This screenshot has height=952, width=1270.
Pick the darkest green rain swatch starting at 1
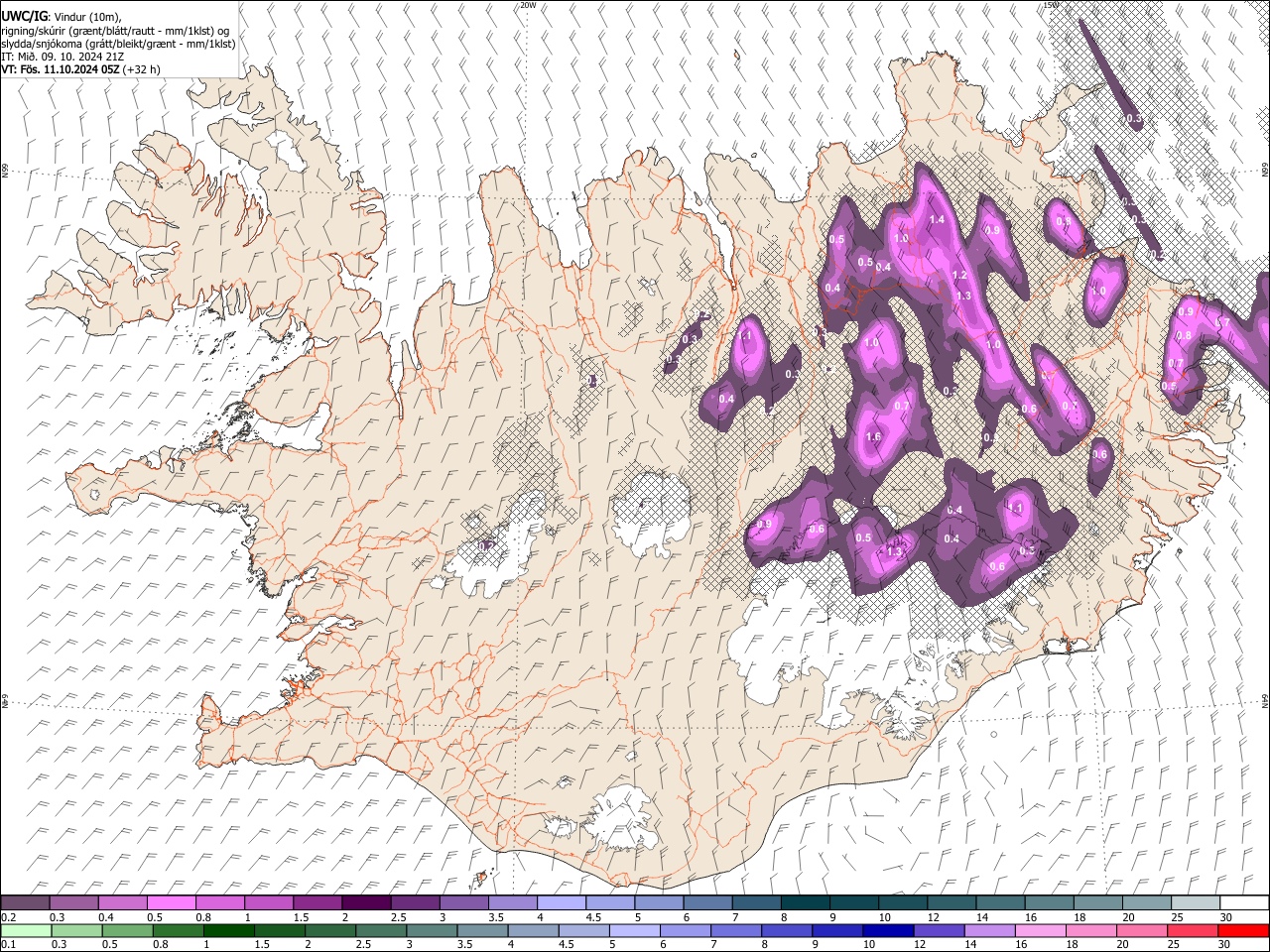229,930
